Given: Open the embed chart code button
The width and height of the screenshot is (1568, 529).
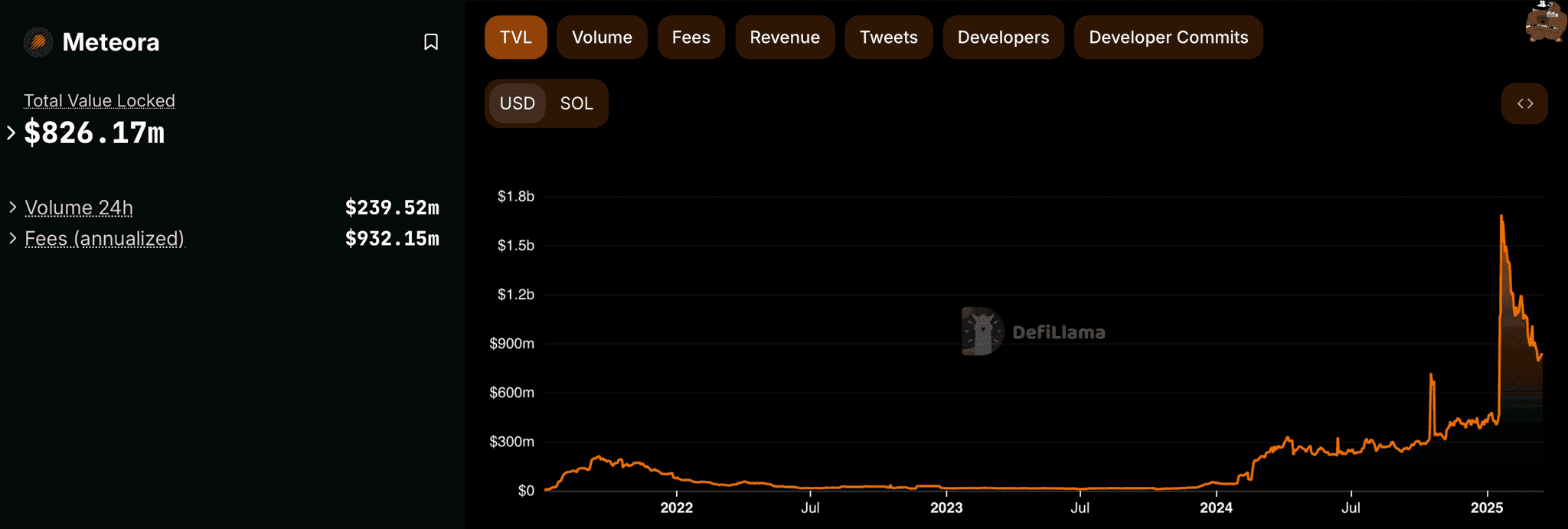Looking at the screenshot, I should tap(1524, 103).
